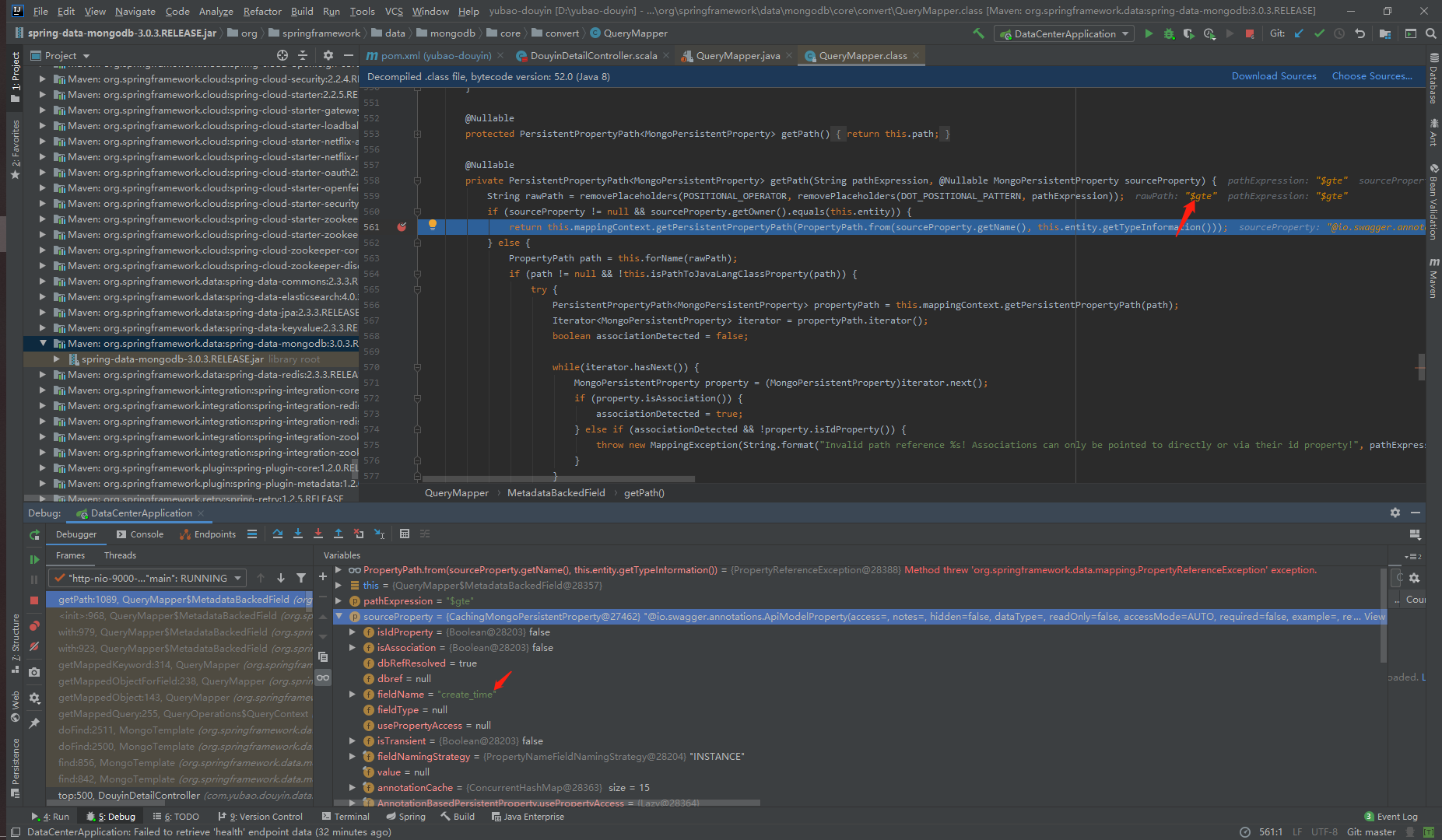This screenshot has height=840, width=1442.
Task: Open the Endpoints debugger tab
Action: (208, 534)
